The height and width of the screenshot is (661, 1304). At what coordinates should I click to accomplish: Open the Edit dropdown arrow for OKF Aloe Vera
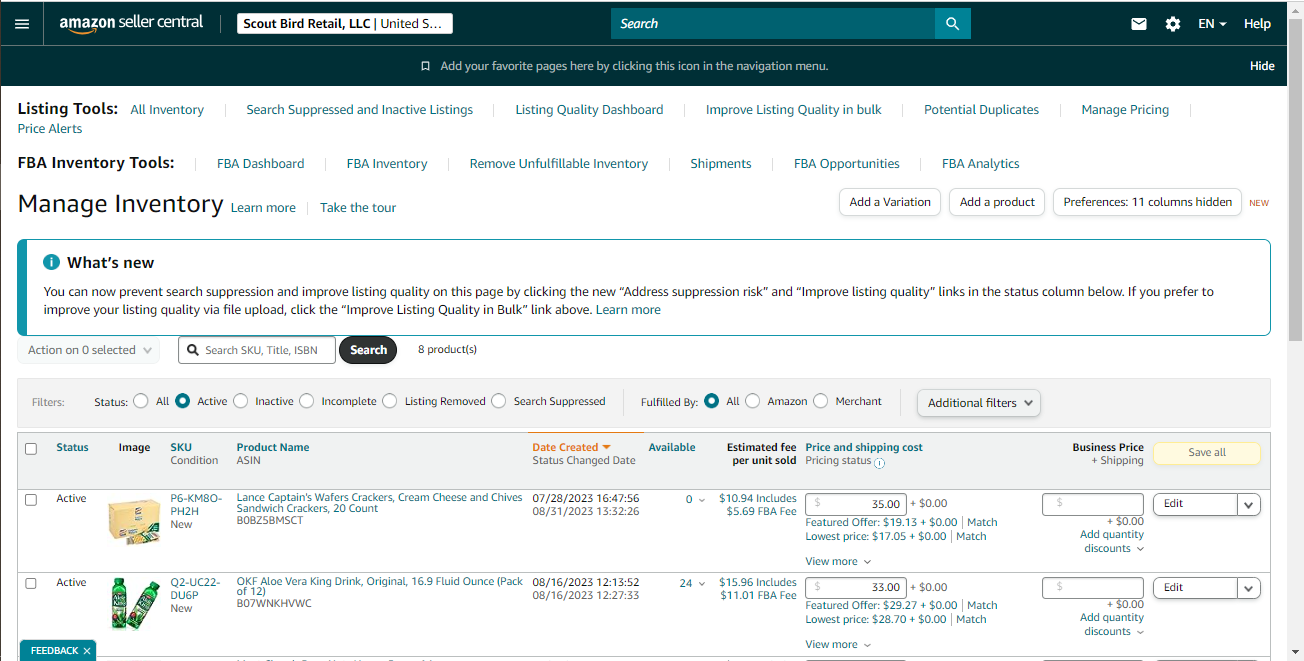[x=1249, y=589]
